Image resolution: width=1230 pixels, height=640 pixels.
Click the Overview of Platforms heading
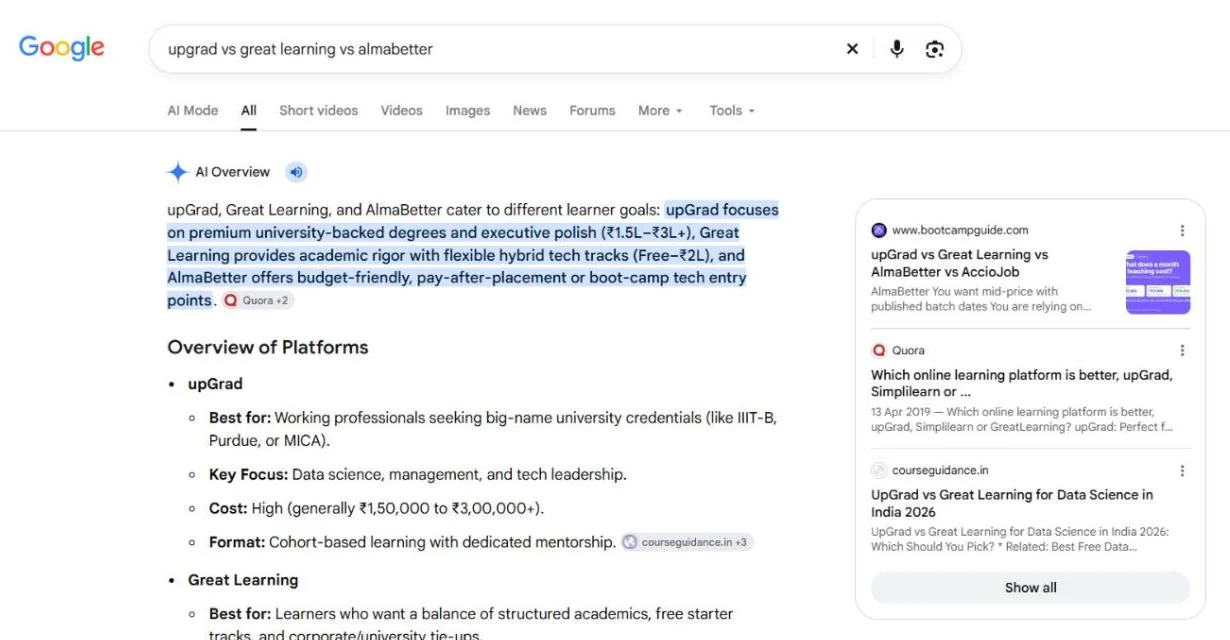pyautogui.click(x=268, y=347)
